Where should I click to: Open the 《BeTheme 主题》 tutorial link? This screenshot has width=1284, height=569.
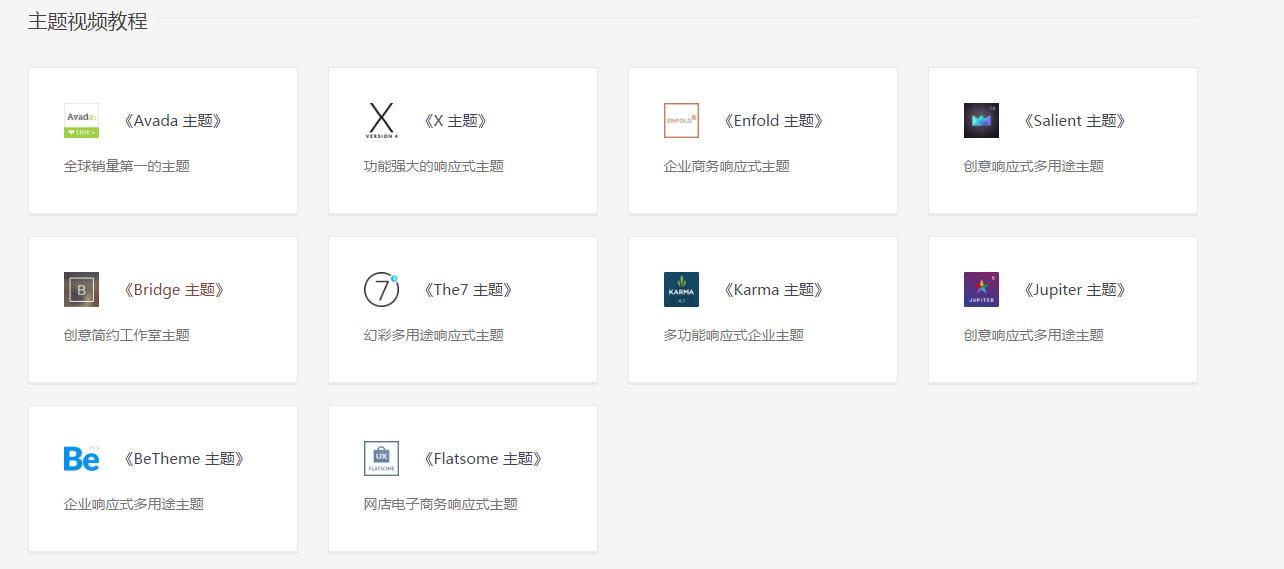(184, 459)
